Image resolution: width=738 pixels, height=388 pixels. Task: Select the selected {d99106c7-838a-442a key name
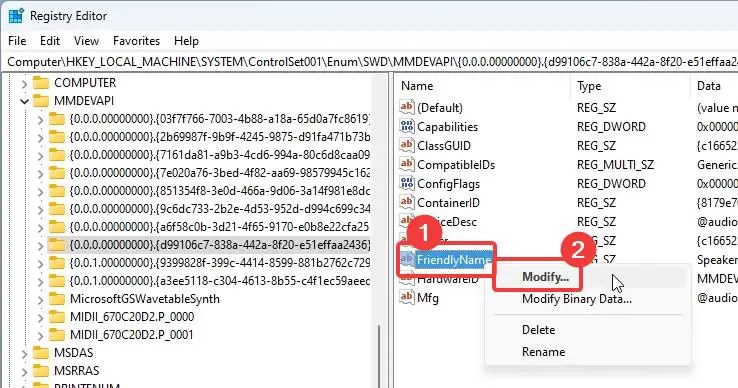(220, 245)
